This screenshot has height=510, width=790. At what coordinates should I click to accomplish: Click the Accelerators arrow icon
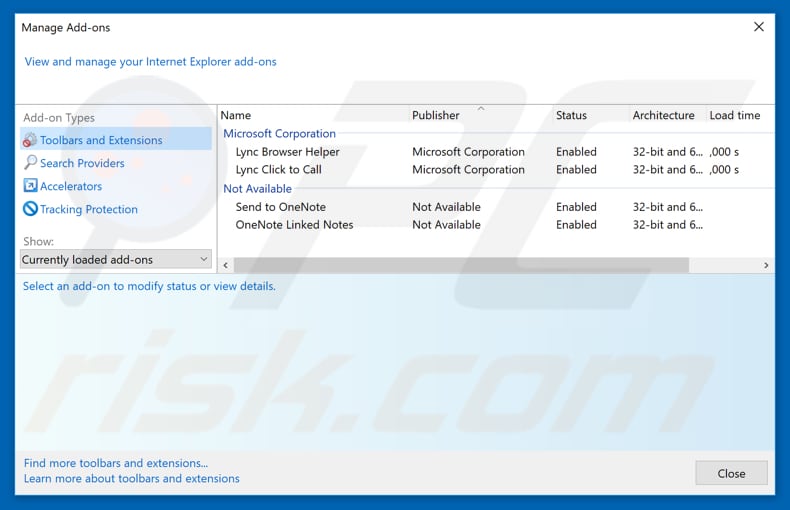(x=30, y=185)
